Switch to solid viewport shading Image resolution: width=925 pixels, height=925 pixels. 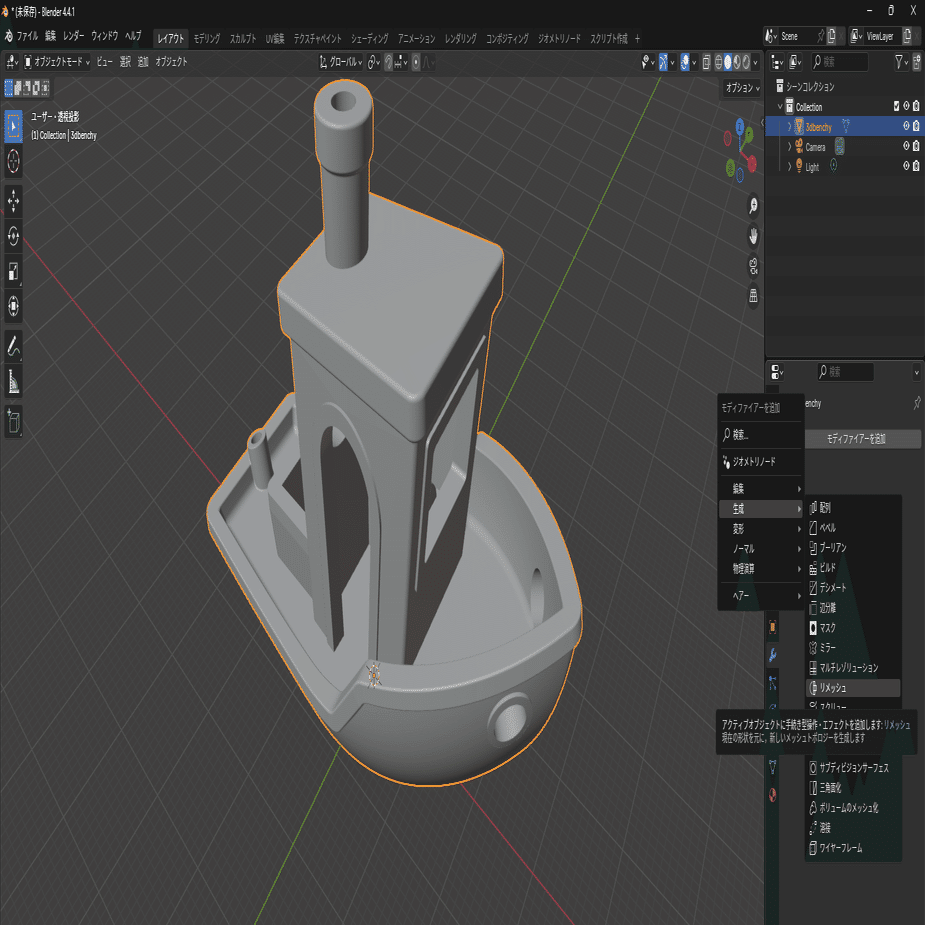(x=728, y=62)
